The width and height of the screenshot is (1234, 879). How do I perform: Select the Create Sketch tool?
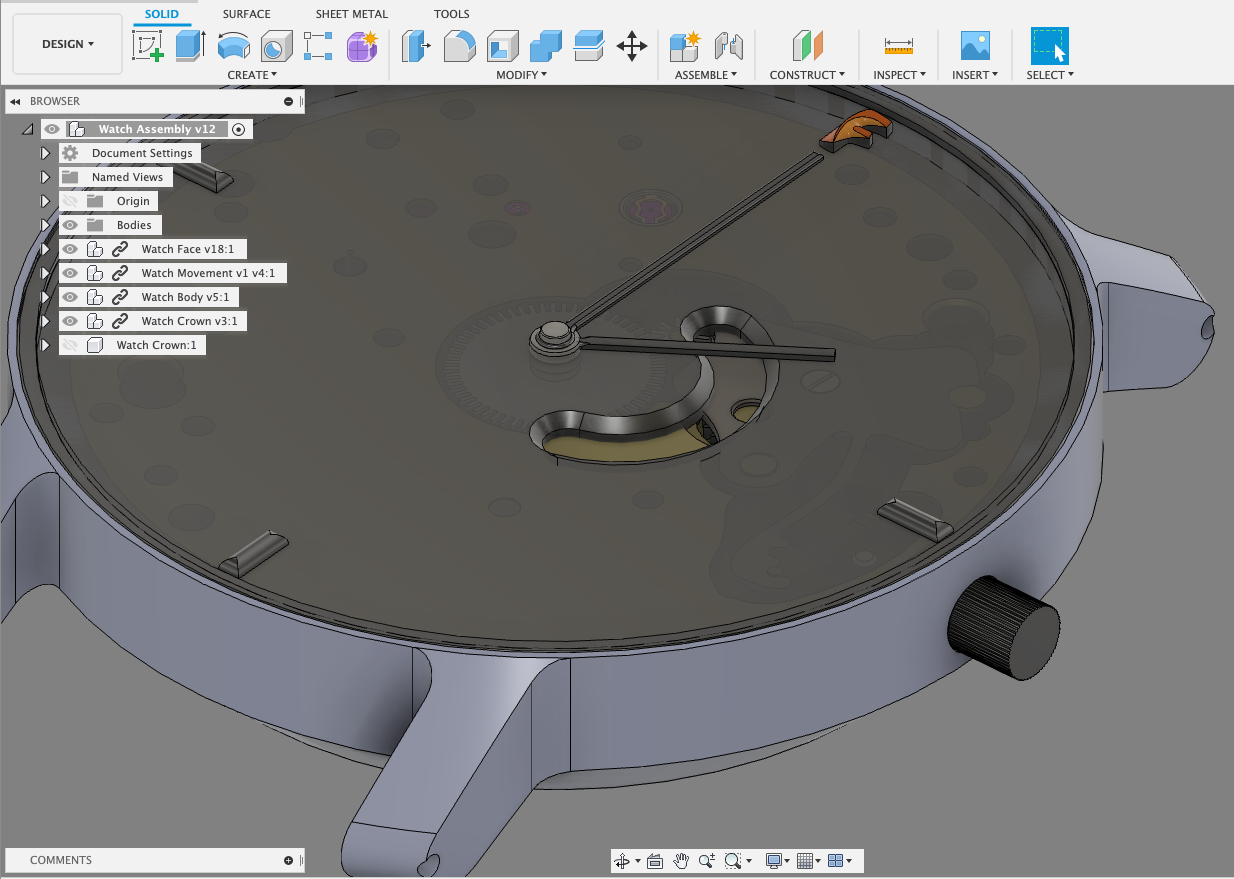pos(148,46)
